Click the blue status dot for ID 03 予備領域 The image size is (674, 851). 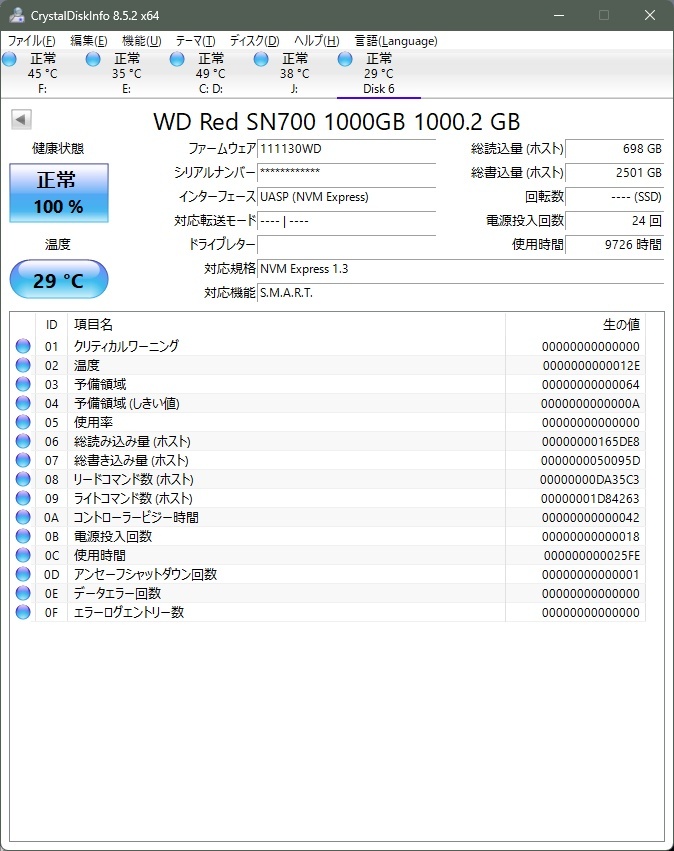click(23, 384)
